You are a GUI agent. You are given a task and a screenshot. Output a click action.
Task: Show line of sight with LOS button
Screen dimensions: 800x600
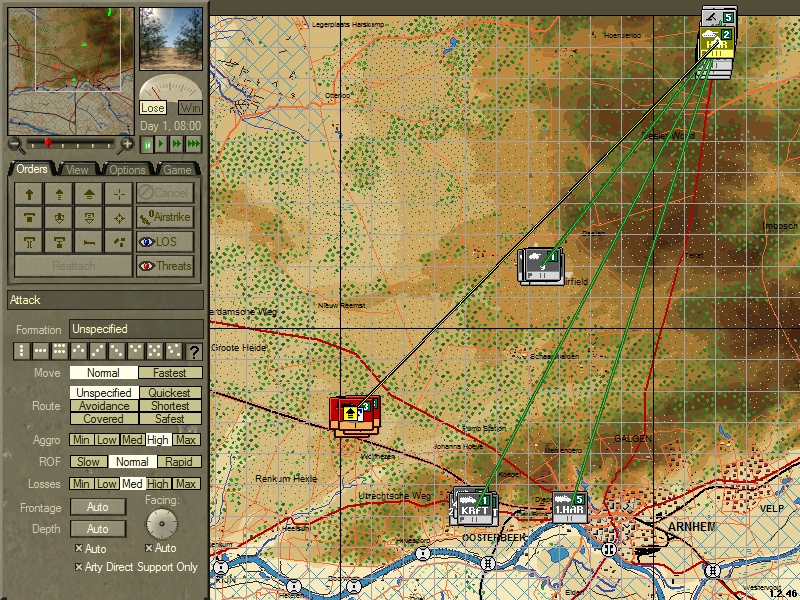tap(165, 242)
